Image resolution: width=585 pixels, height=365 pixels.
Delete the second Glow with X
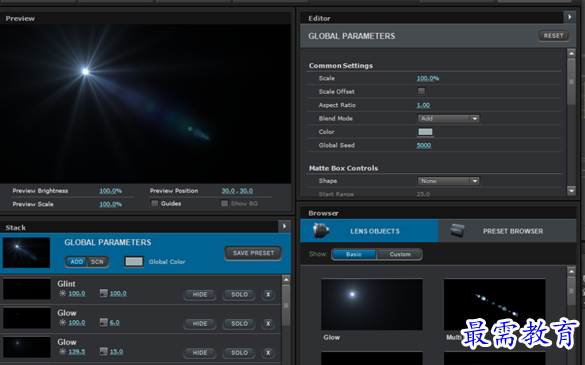268,353
